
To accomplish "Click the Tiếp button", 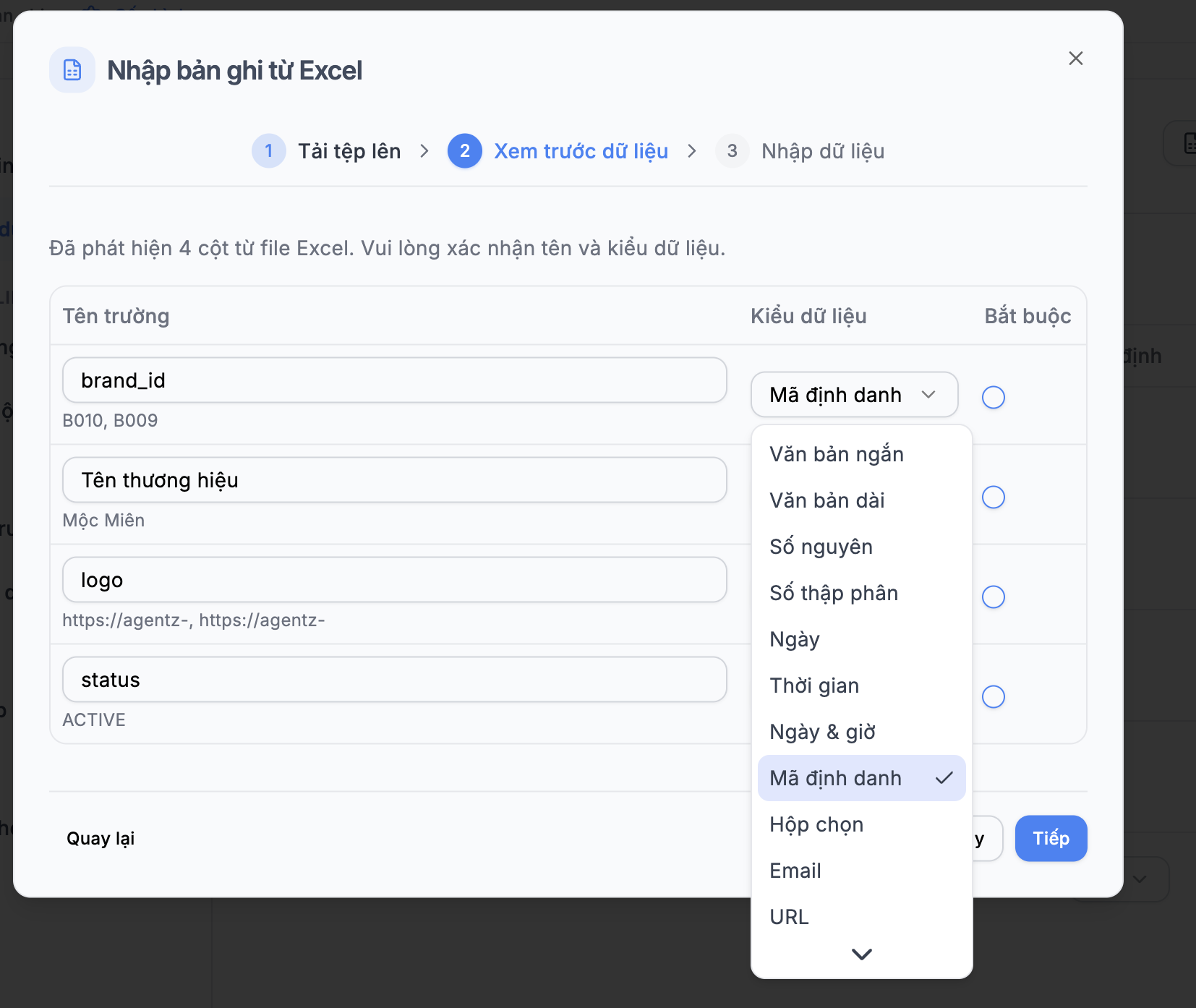I will pyautogui.click(x=1051, y=839).
